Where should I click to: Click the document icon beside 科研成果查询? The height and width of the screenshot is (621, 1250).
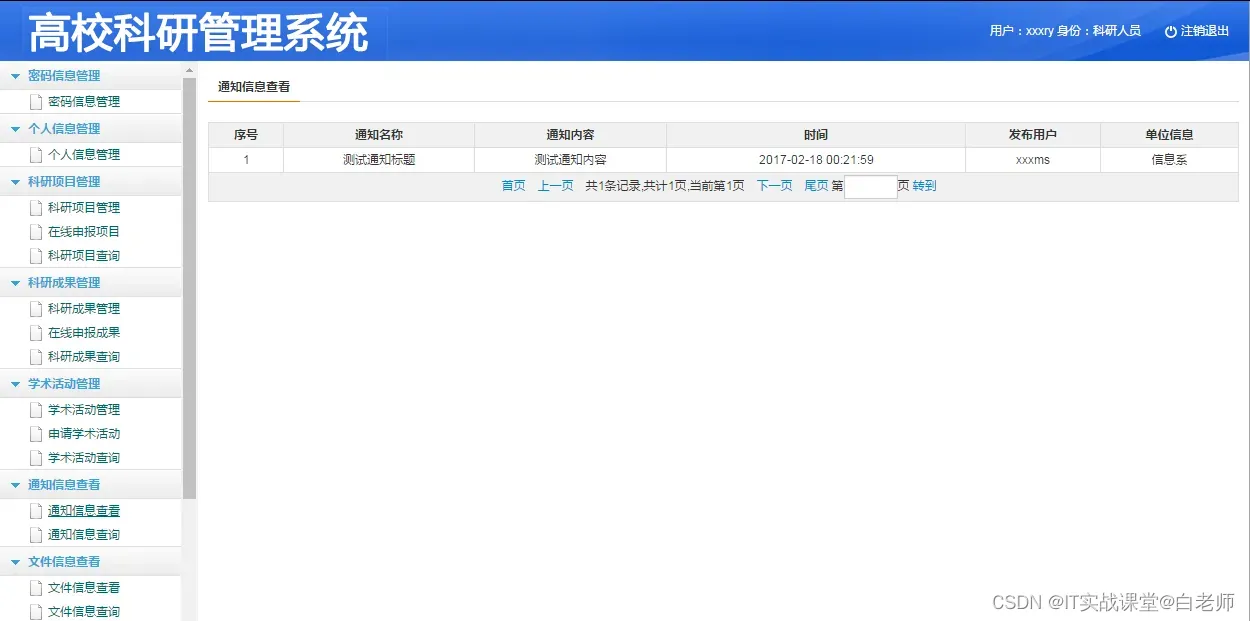click(x=36, y=356)
